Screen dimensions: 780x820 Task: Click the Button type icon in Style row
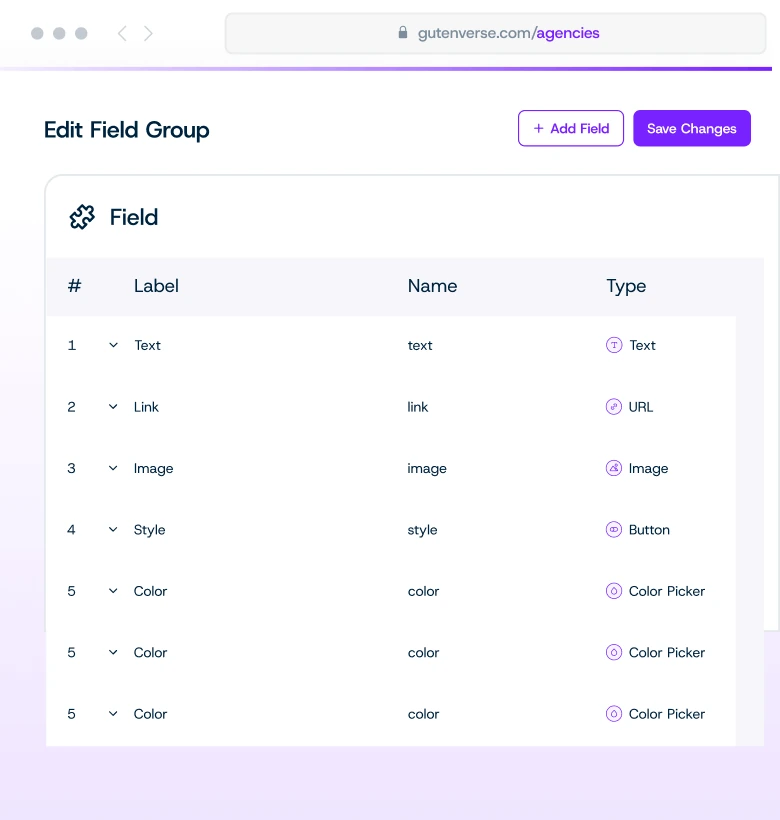(x=614, y=530)
